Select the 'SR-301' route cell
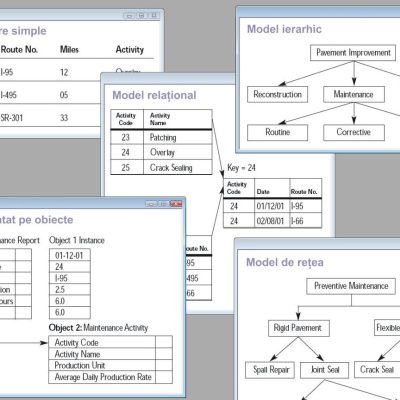This screenshot has height=400, width=400. point(12,118)
